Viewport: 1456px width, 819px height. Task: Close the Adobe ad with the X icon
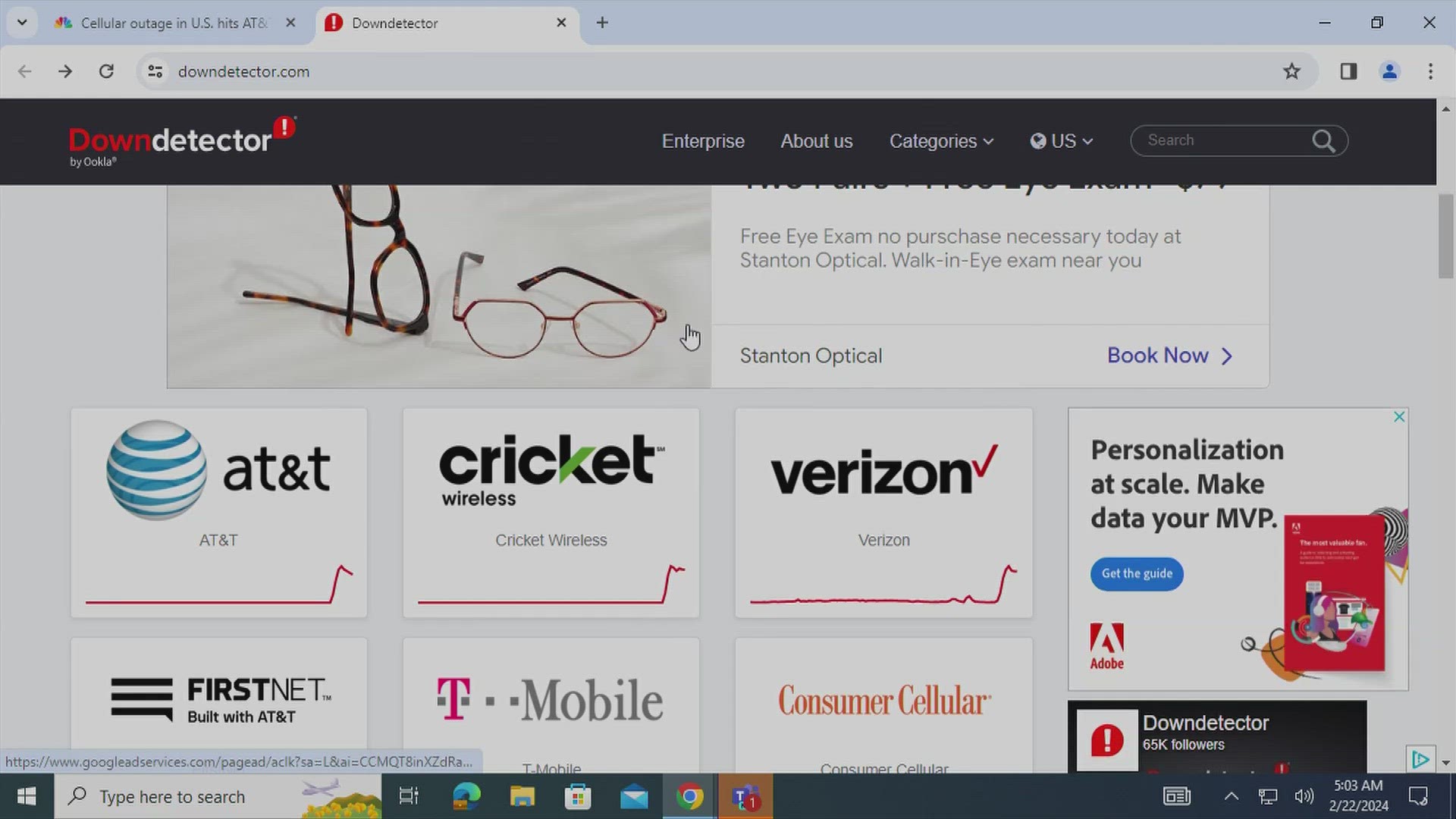pos(1399,417)
